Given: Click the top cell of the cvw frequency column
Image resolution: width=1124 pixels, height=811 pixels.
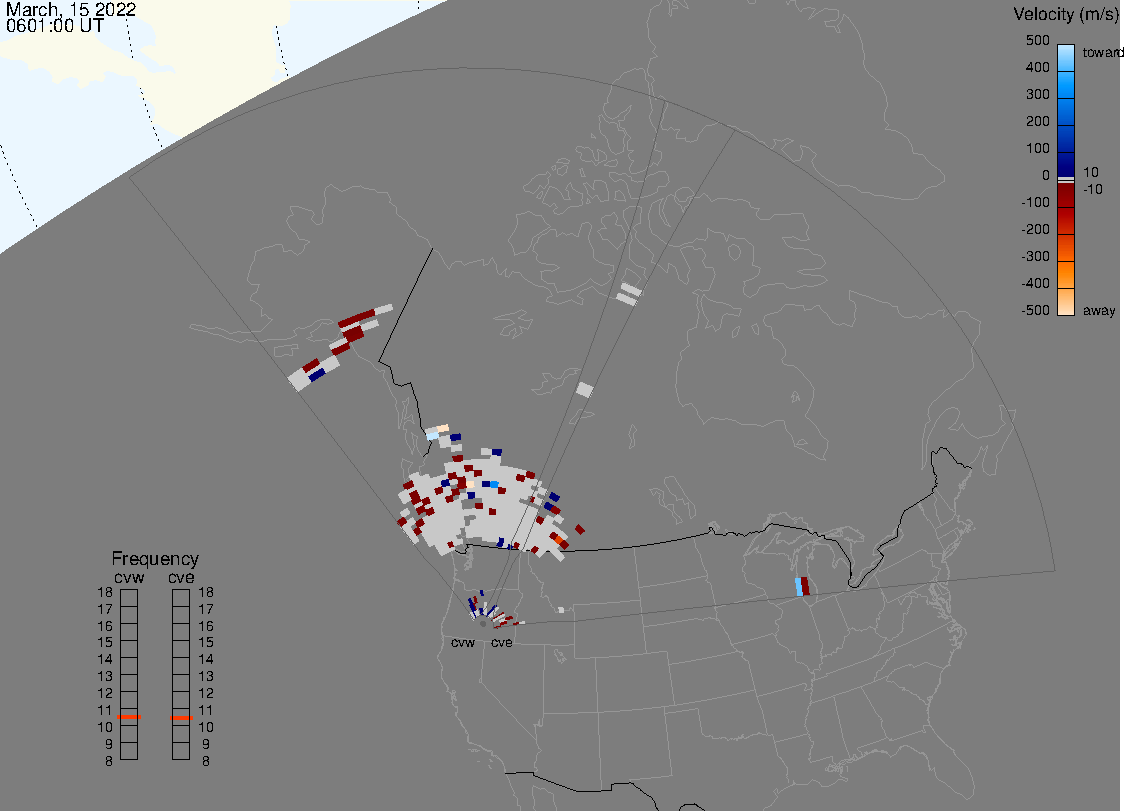Looking at the screenshot, I should point(129,597).
